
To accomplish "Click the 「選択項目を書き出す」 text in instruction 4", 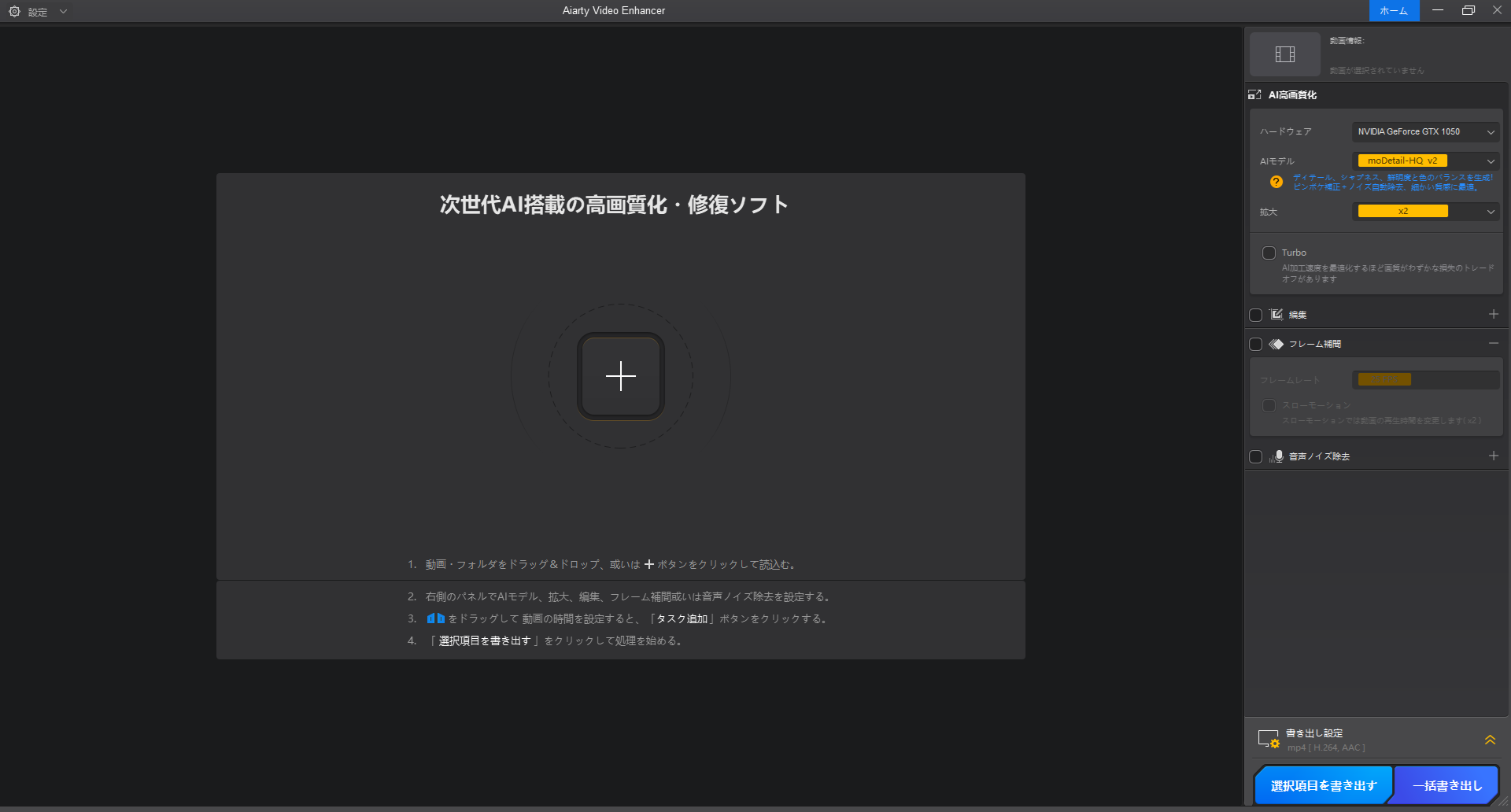I will tap(485, 640).
